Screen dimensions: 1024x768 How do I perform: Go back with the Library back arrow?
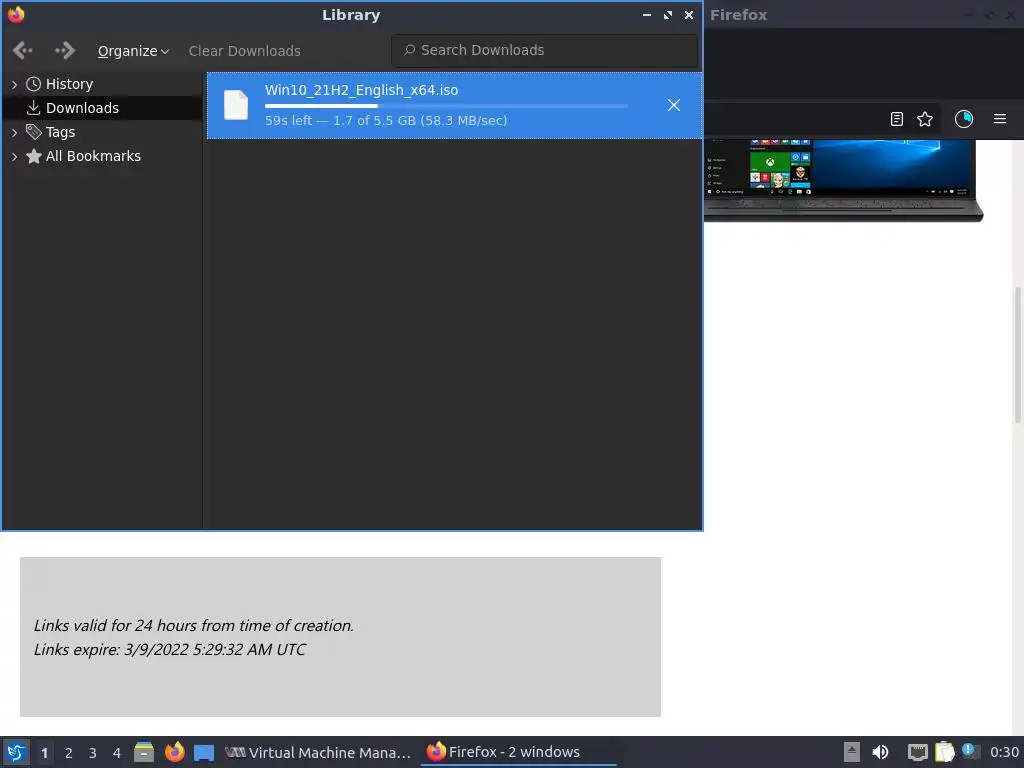tap(22, 50)
